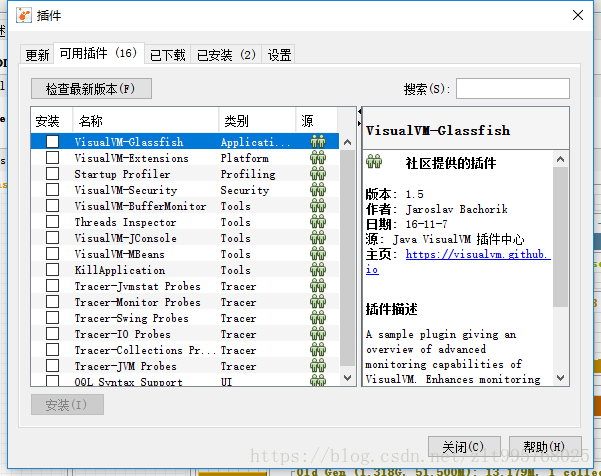Select Threads Inspector for installation
The image size is (601, 476).
pyautogui.click(x=53, y=222)
